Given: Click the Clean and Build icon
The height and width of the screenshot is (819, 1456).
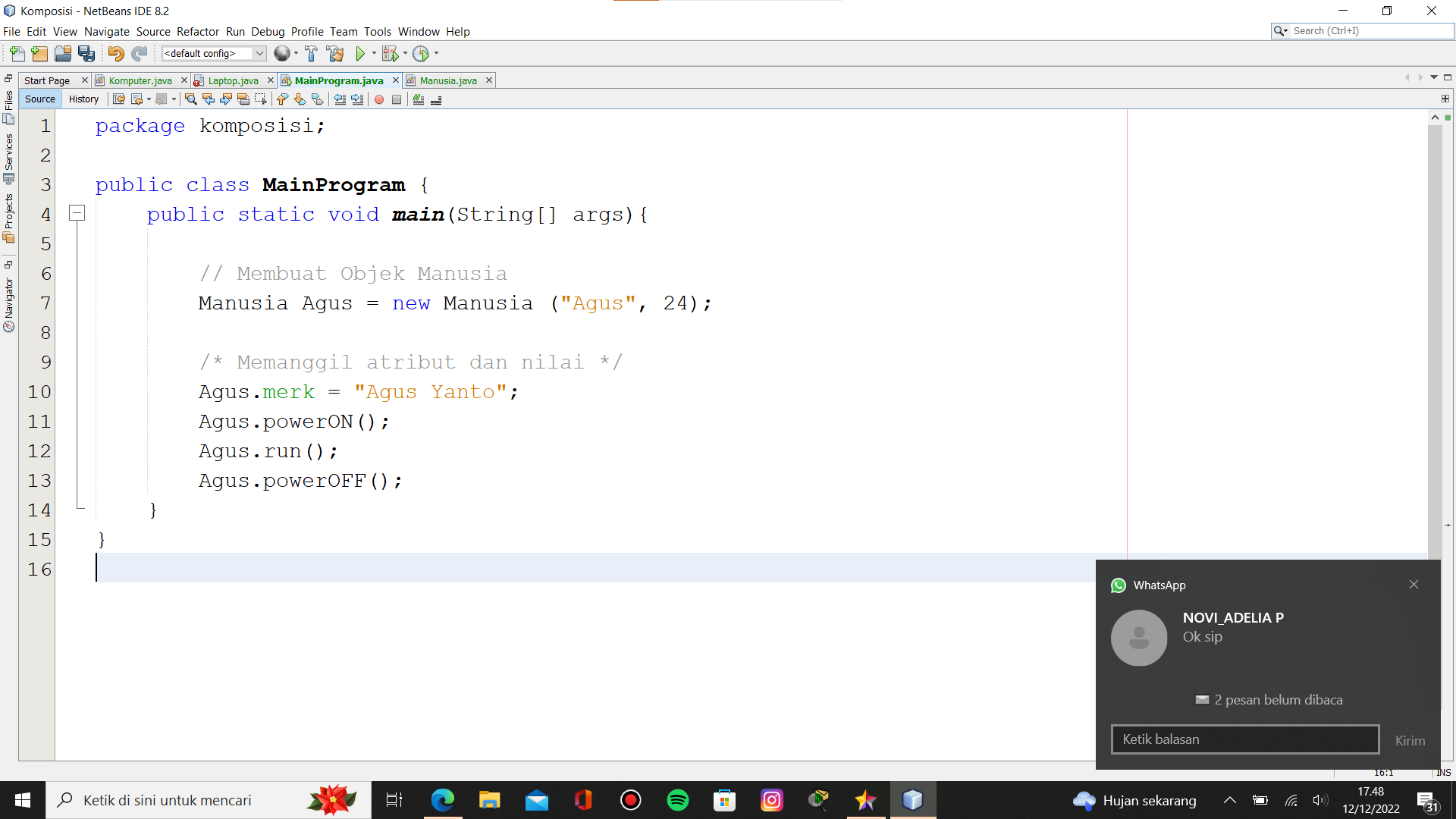Looking at the screenshot, I should click(x=334, y=53).
